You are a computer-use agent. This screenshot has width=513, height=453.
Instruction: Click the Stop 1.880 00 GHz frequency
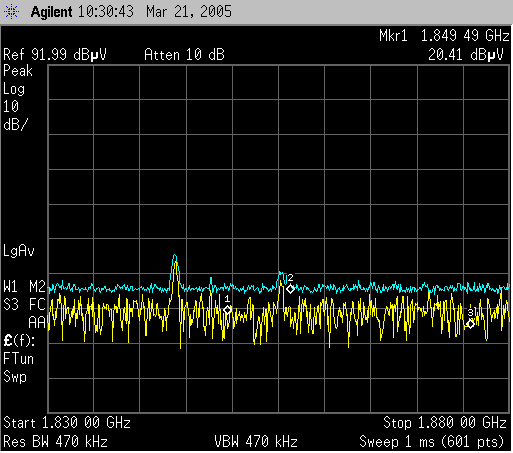(x=445, y=423)
